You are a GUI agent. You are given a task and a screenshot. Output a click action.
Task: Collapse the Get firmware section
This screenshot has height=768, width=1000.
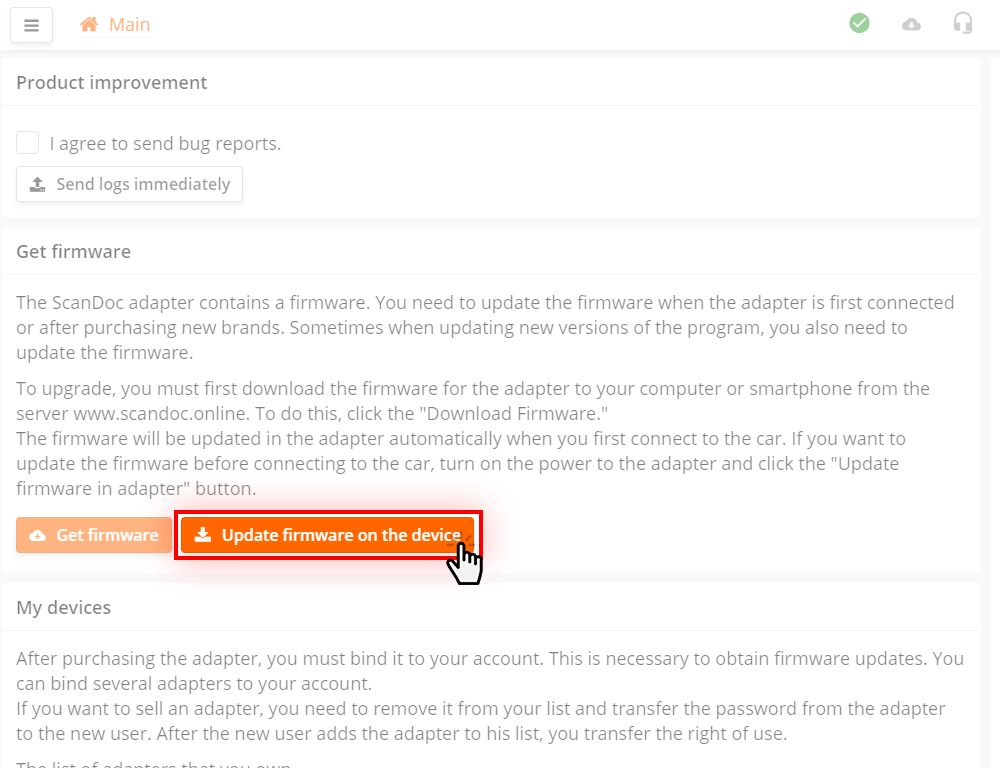pyautogui.click(x=73, y=251)
